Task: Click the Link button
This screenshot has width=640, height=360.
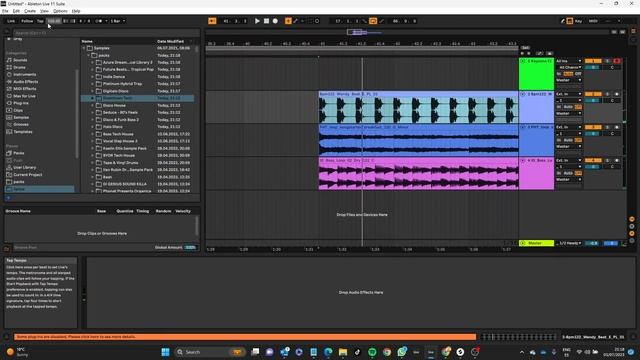Action: pos(11,21)
